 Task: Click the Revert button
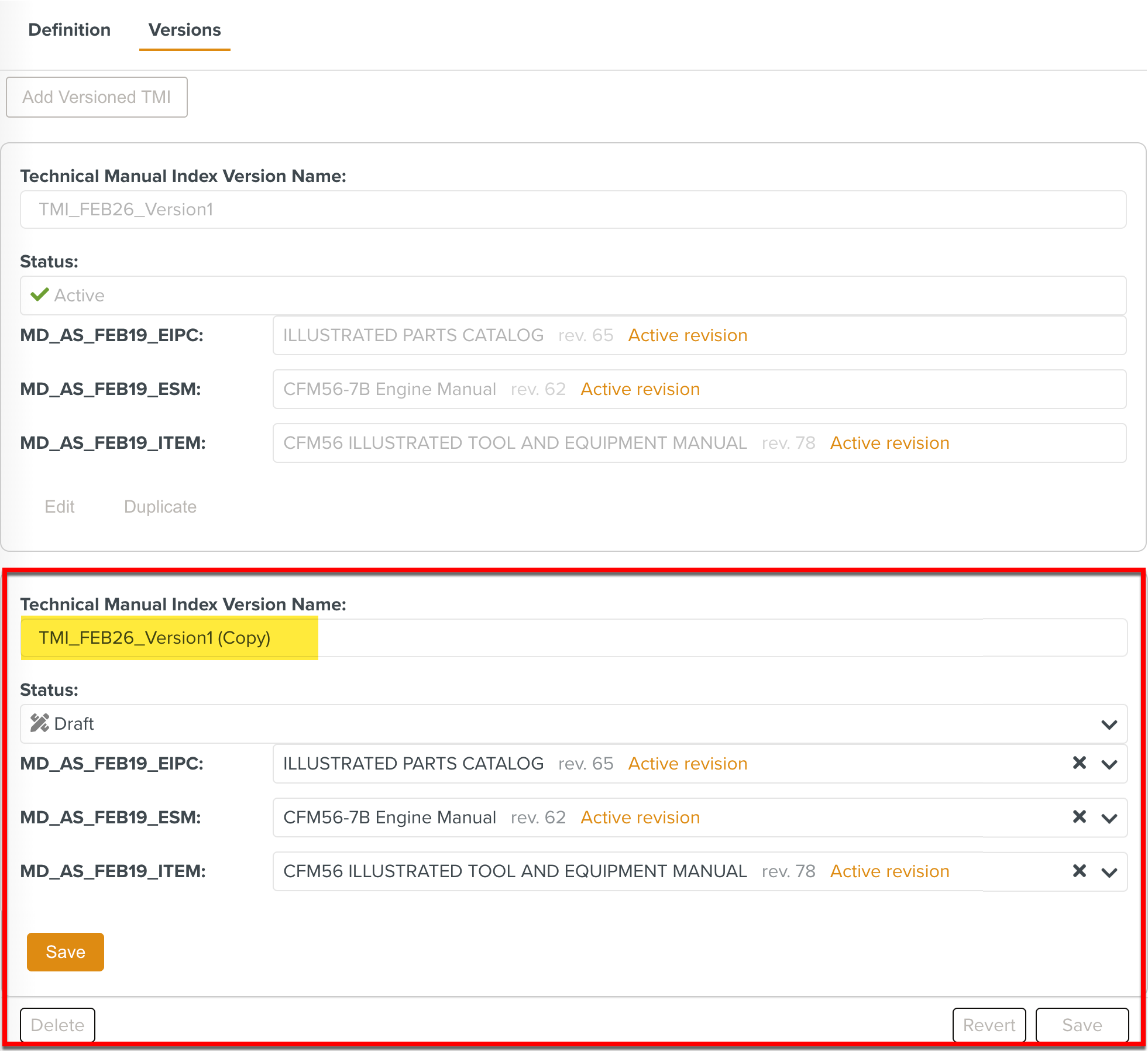point(989,1025)
